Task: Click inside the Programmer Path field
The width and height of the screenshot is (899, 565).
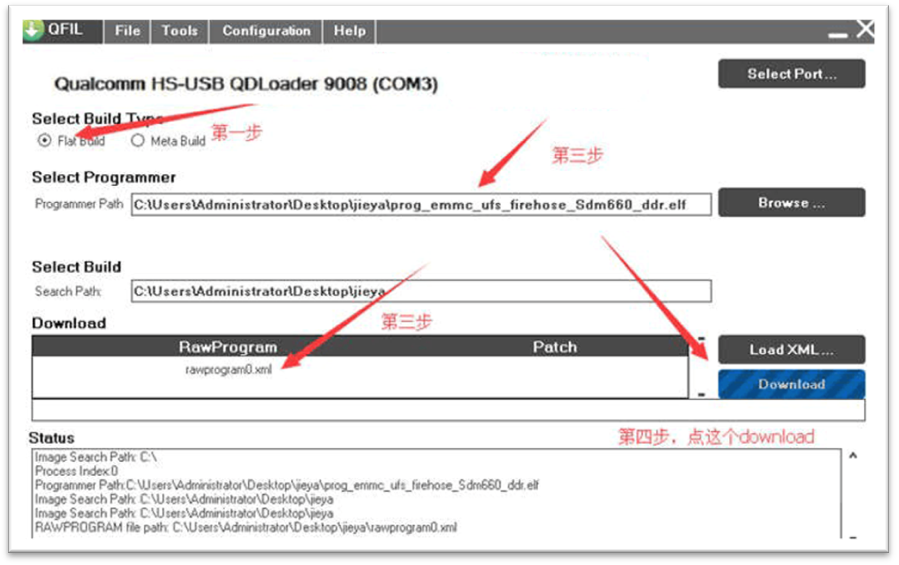Action: (x=421, y=205)
